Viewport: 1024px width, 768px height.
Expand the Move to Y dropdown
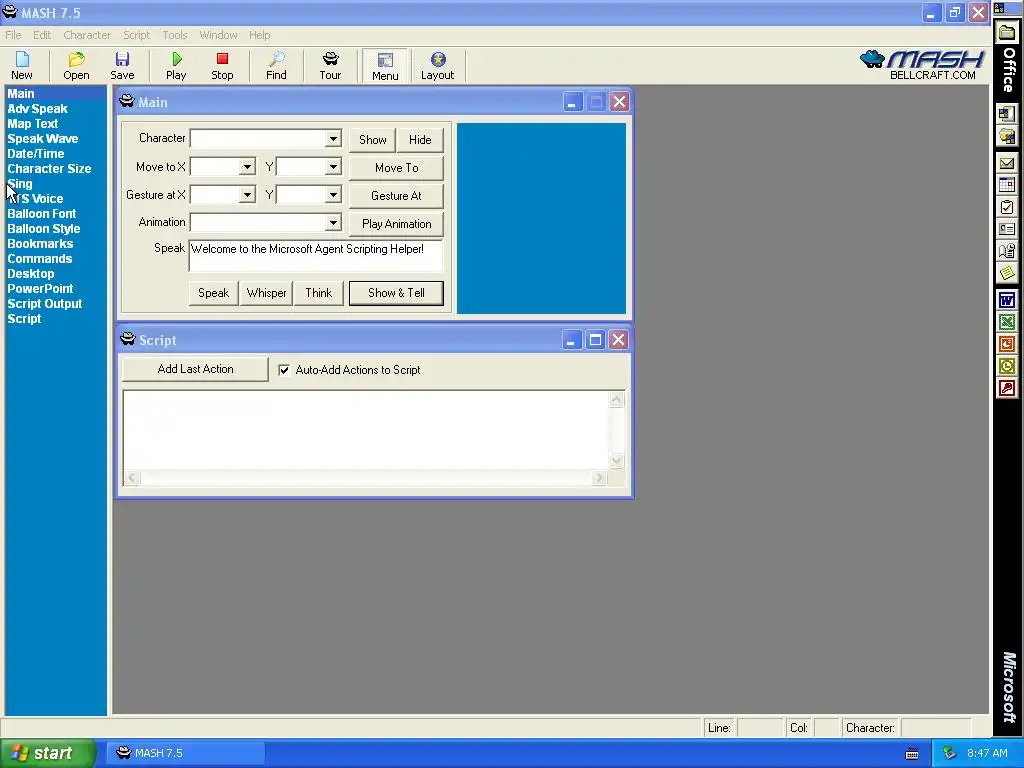[x=333, y=167]
